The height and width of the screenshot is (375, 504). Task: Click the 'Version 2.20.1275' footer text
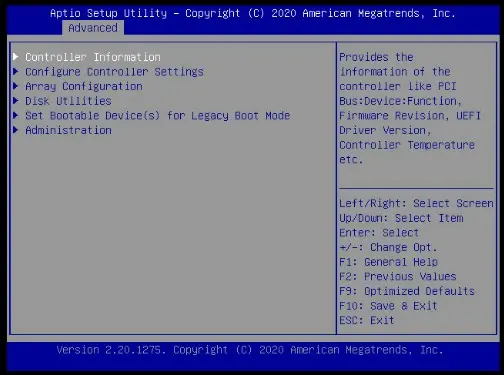pyautogui.click(x=111, y=350)
